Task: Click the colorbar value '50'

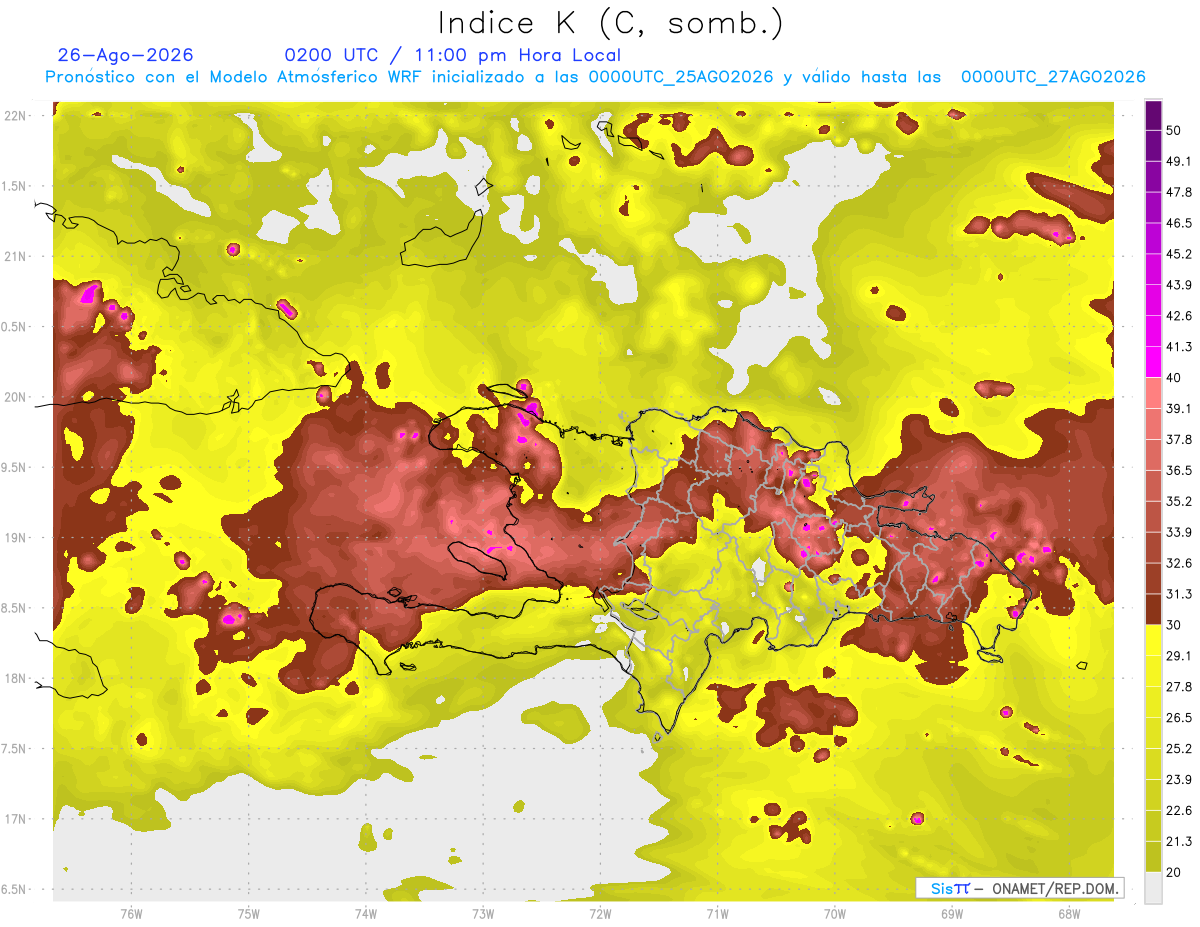Action: point(1174,130)
